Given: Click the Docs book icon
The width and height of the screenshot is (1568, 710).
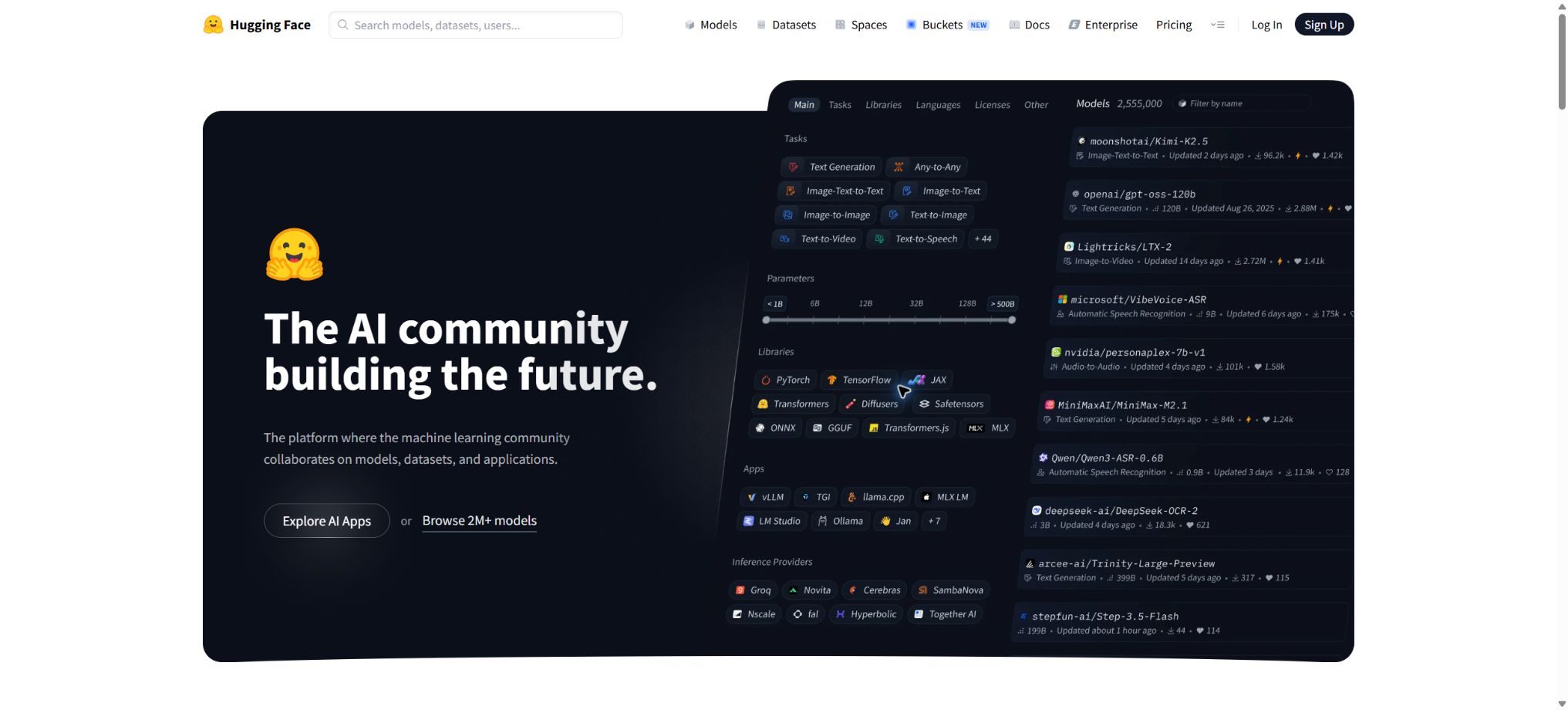Looking at the screenshot, I should (1014, 25).
